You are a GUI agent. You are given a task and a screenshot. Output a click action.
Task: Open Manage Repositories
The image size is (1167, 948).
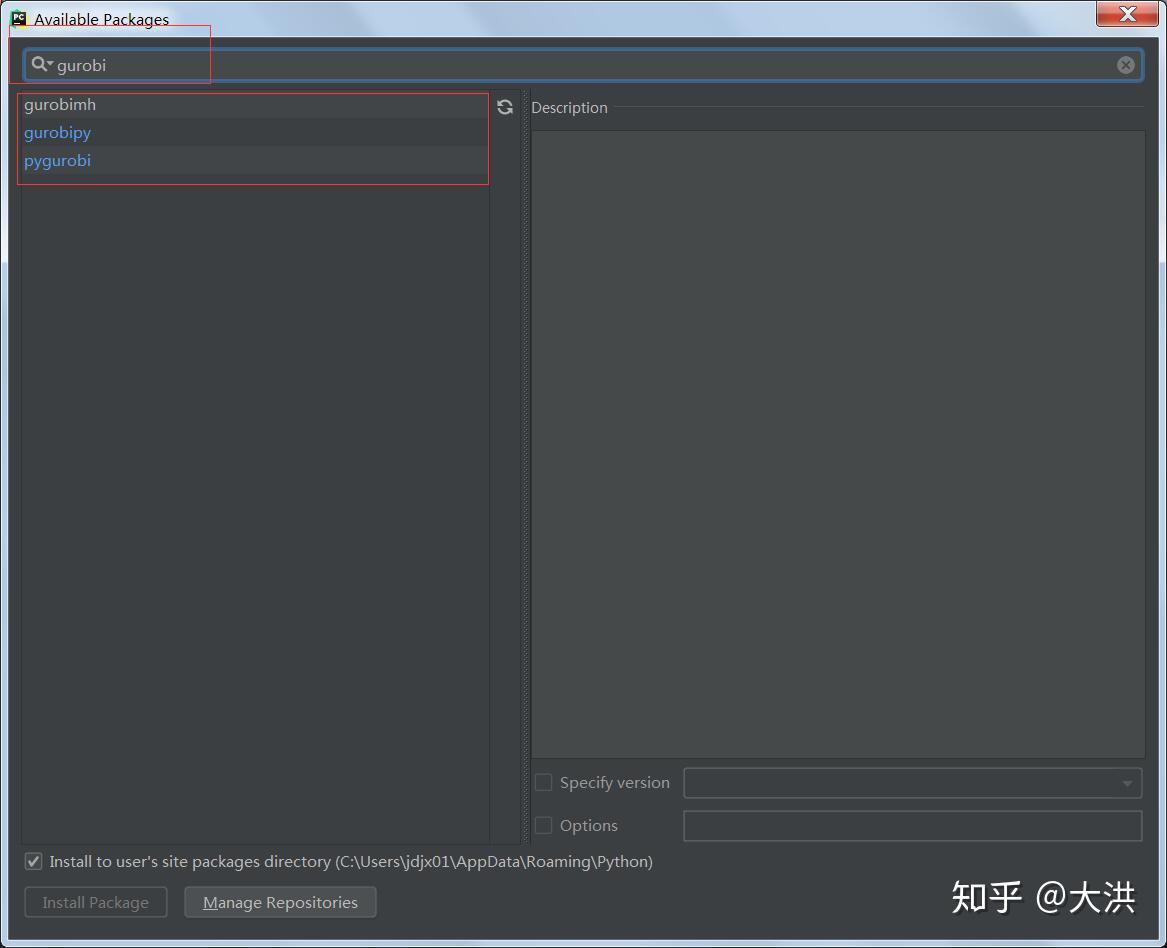click(x=280, y=902)
